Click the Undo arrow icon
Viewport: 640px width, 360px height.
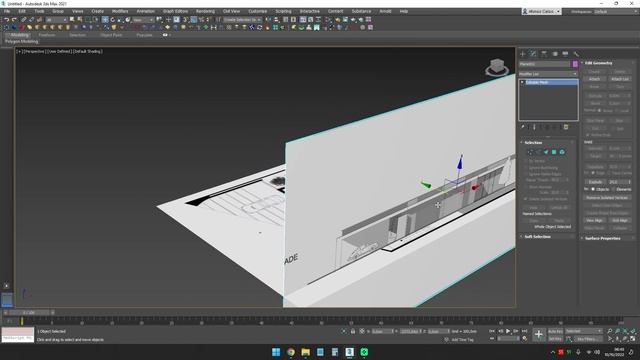(7, 20)
